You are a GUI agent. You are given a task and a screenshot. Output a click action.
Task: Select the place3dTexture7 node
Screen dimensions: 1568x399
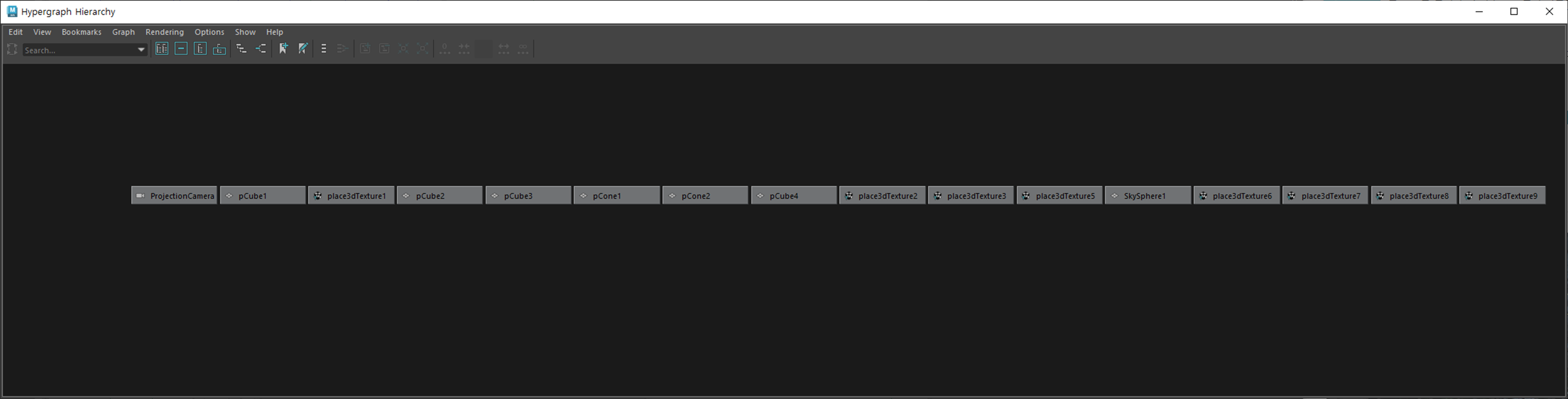coord(1325,195)
